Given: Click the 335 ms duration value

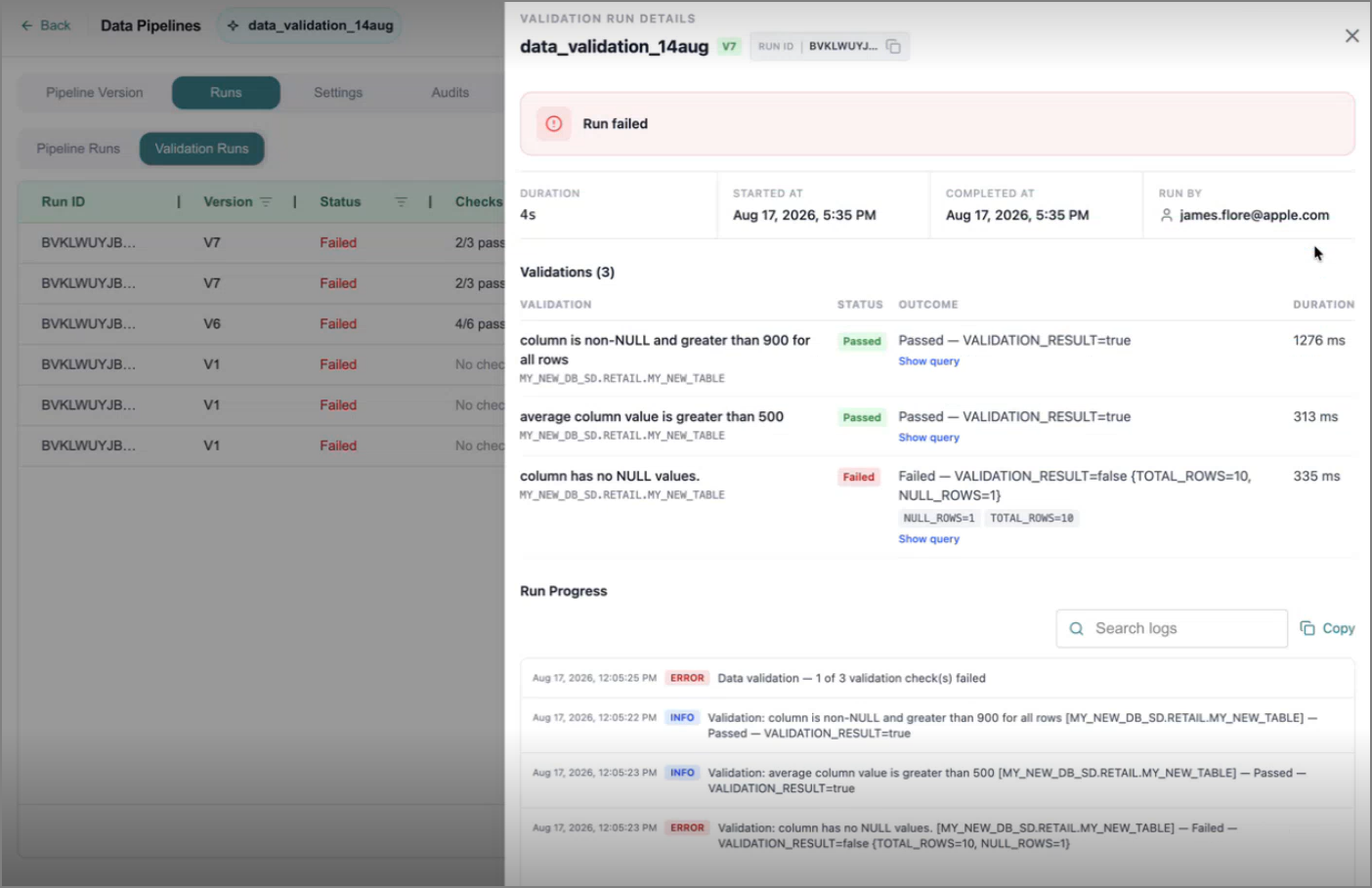Looking at the screenshot, I should pos(1316,476).
